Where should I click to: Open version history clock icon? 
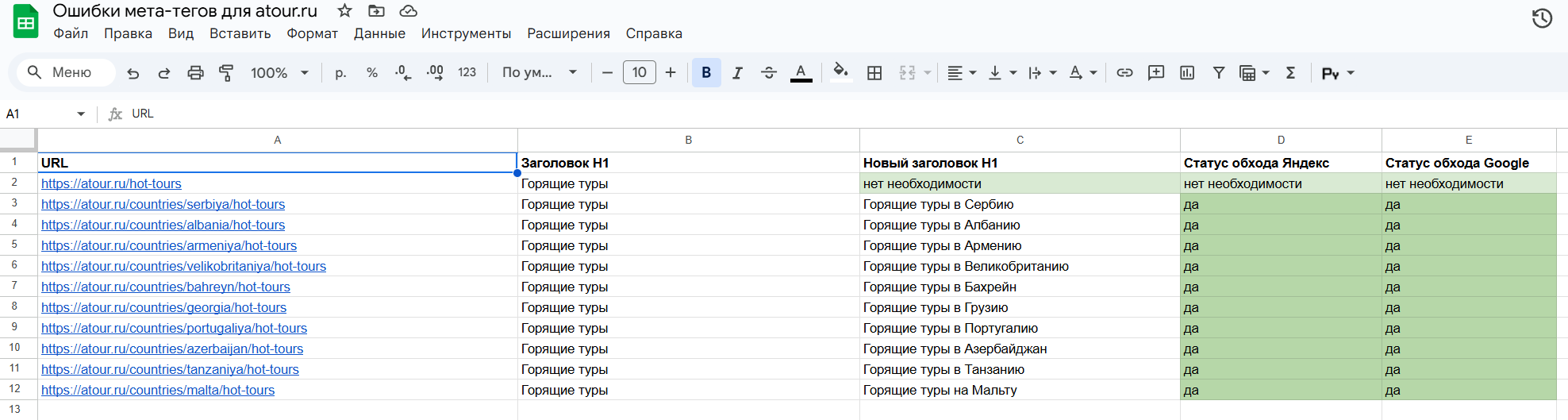(x=1542, y=18)
